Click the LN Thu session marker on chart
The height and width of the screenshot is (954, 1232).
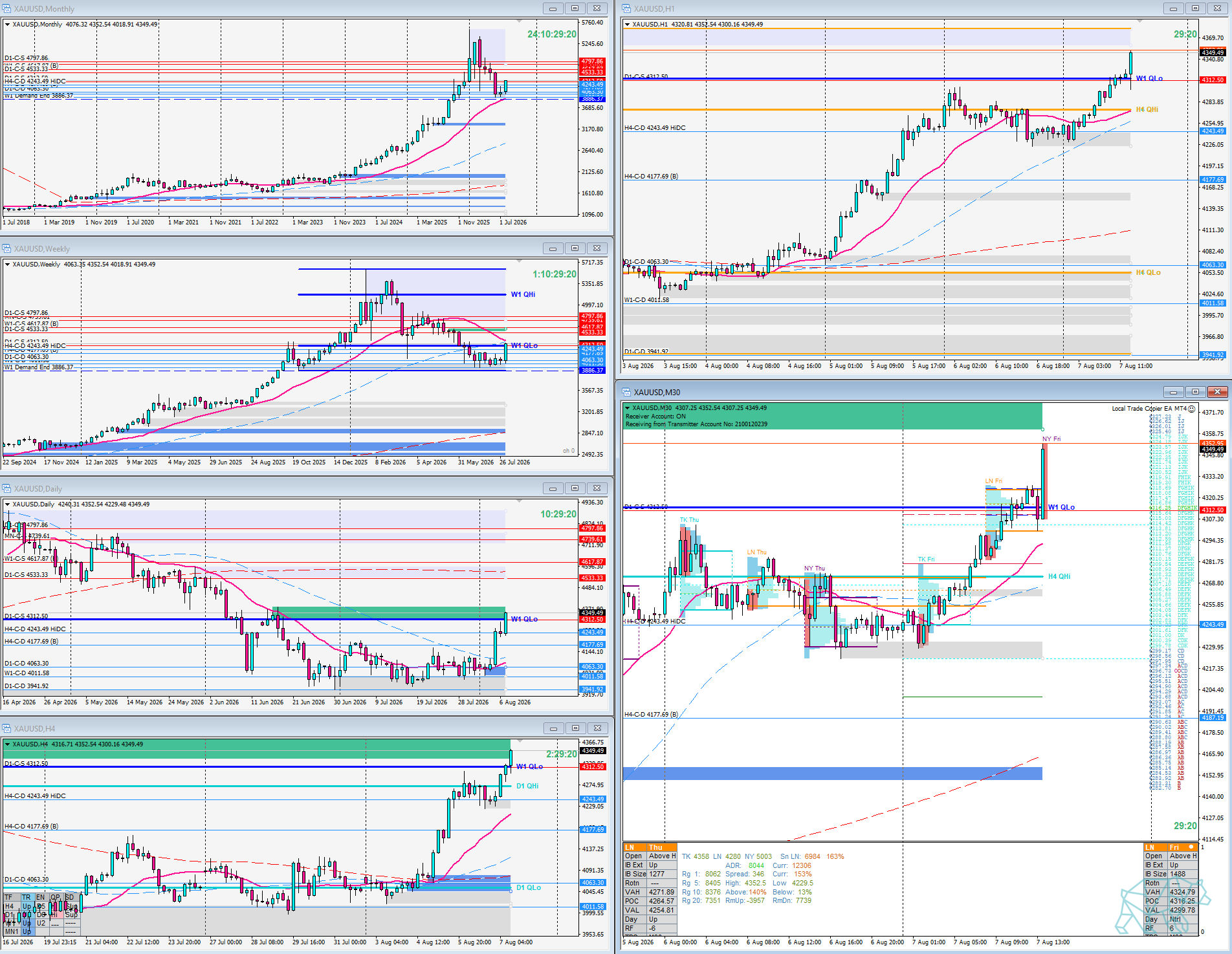[756, 552]
